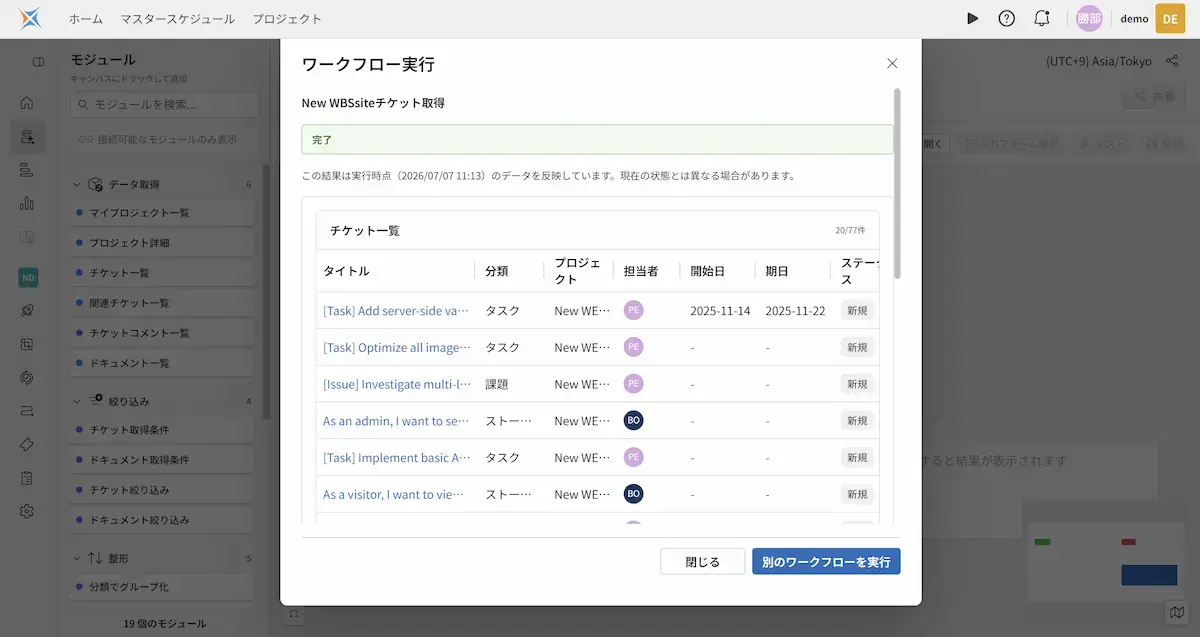Click the grid layout icon below the rocket icon

click(27, 344)
